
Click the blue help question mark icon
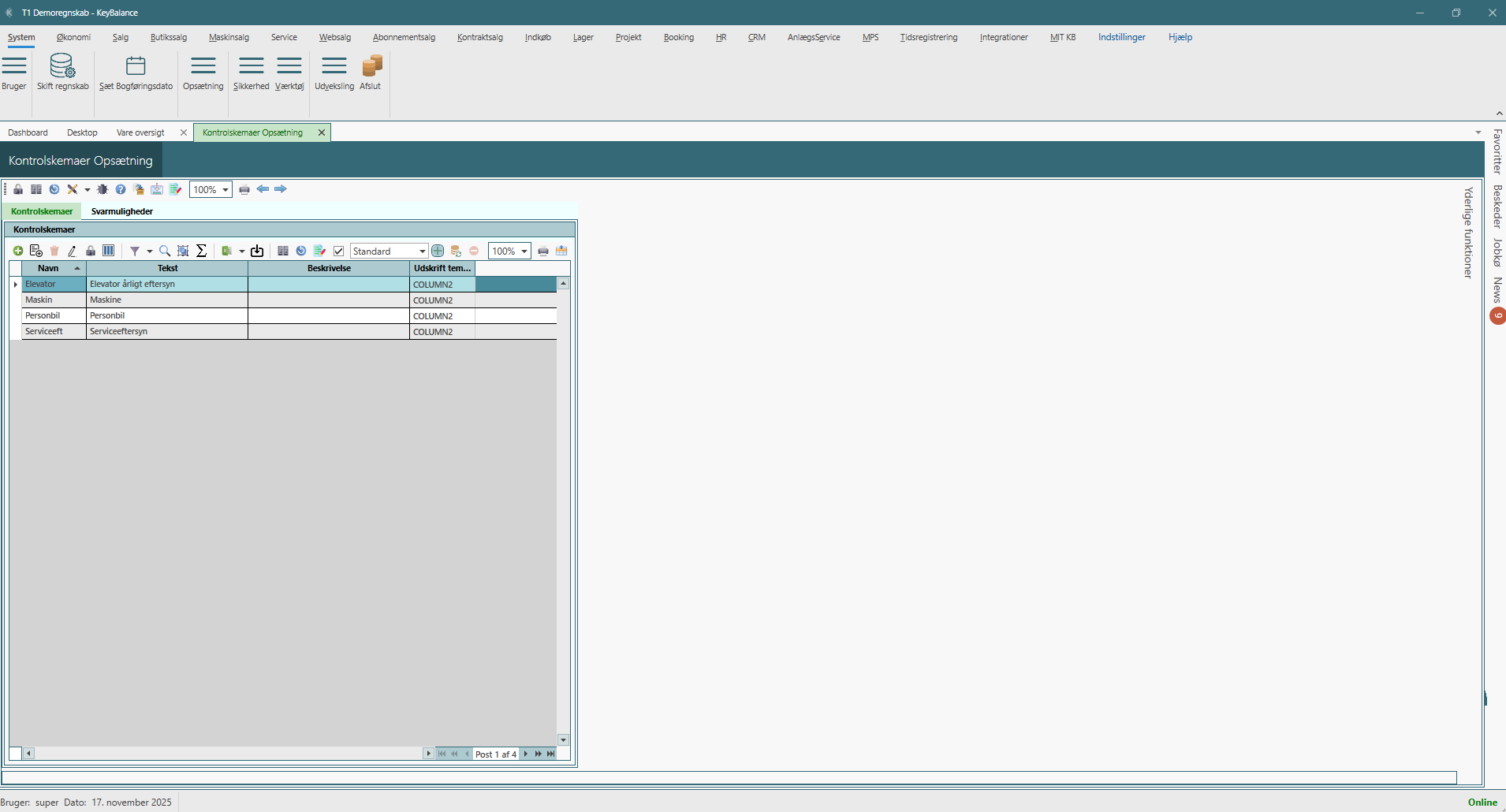coord(121,189)
